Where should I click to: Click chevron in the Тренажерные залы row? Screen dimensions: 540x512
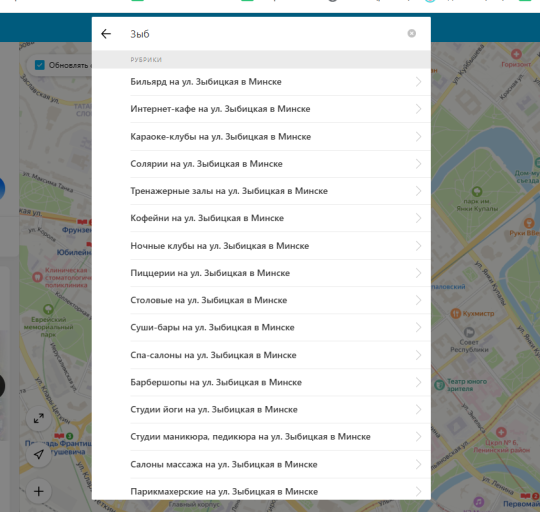418,191
